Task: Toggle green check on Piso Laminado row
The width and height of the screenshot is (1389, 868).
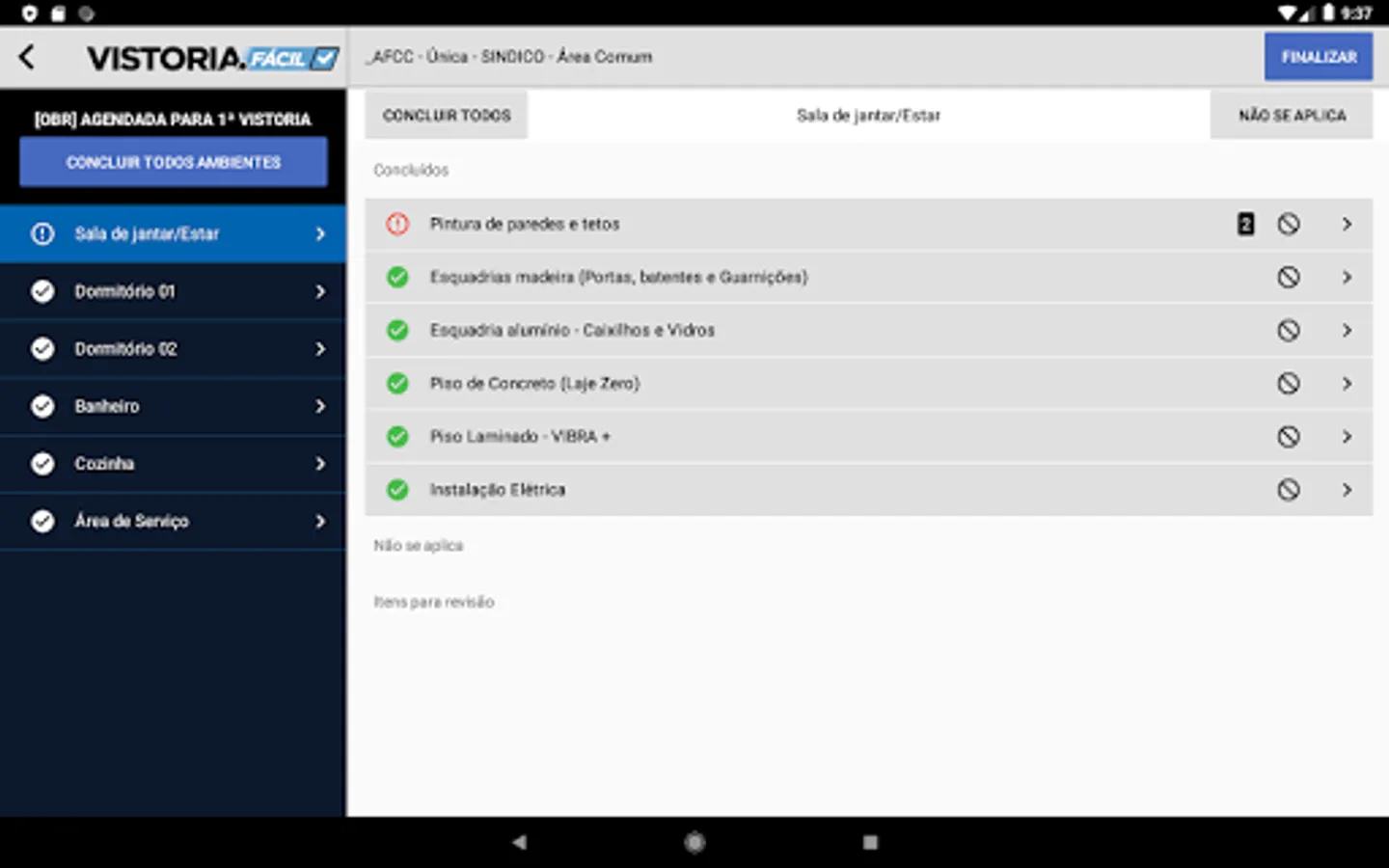Action: 397,436
